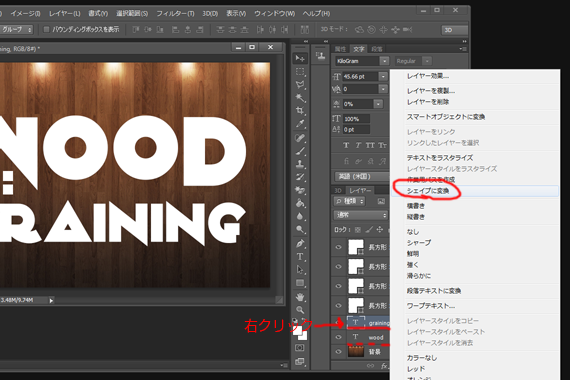Image resolution: width=570 pixels, height=380 pixels.
Task: Click the Auto-Align Layers icon
Action: coord(305,29)
